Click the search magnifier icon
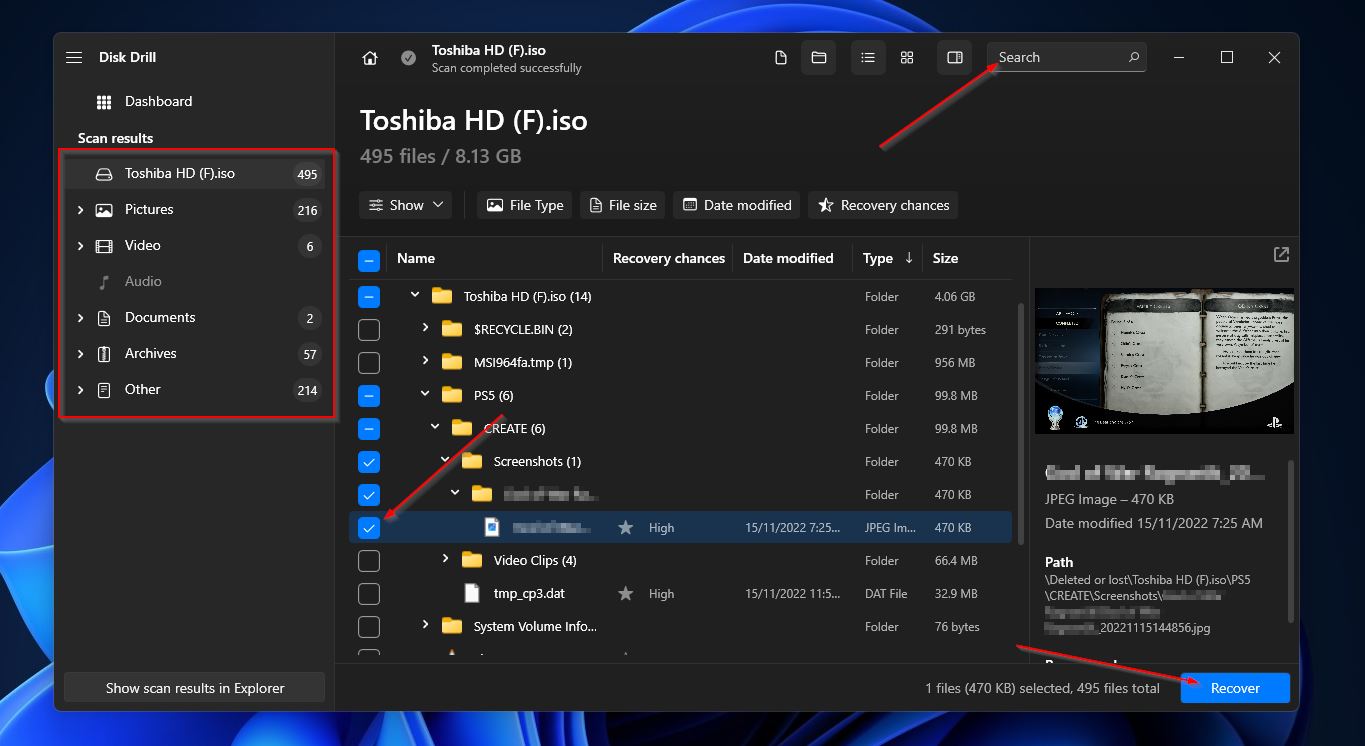Screen dimensions: 1365x746 [1134, 57]
